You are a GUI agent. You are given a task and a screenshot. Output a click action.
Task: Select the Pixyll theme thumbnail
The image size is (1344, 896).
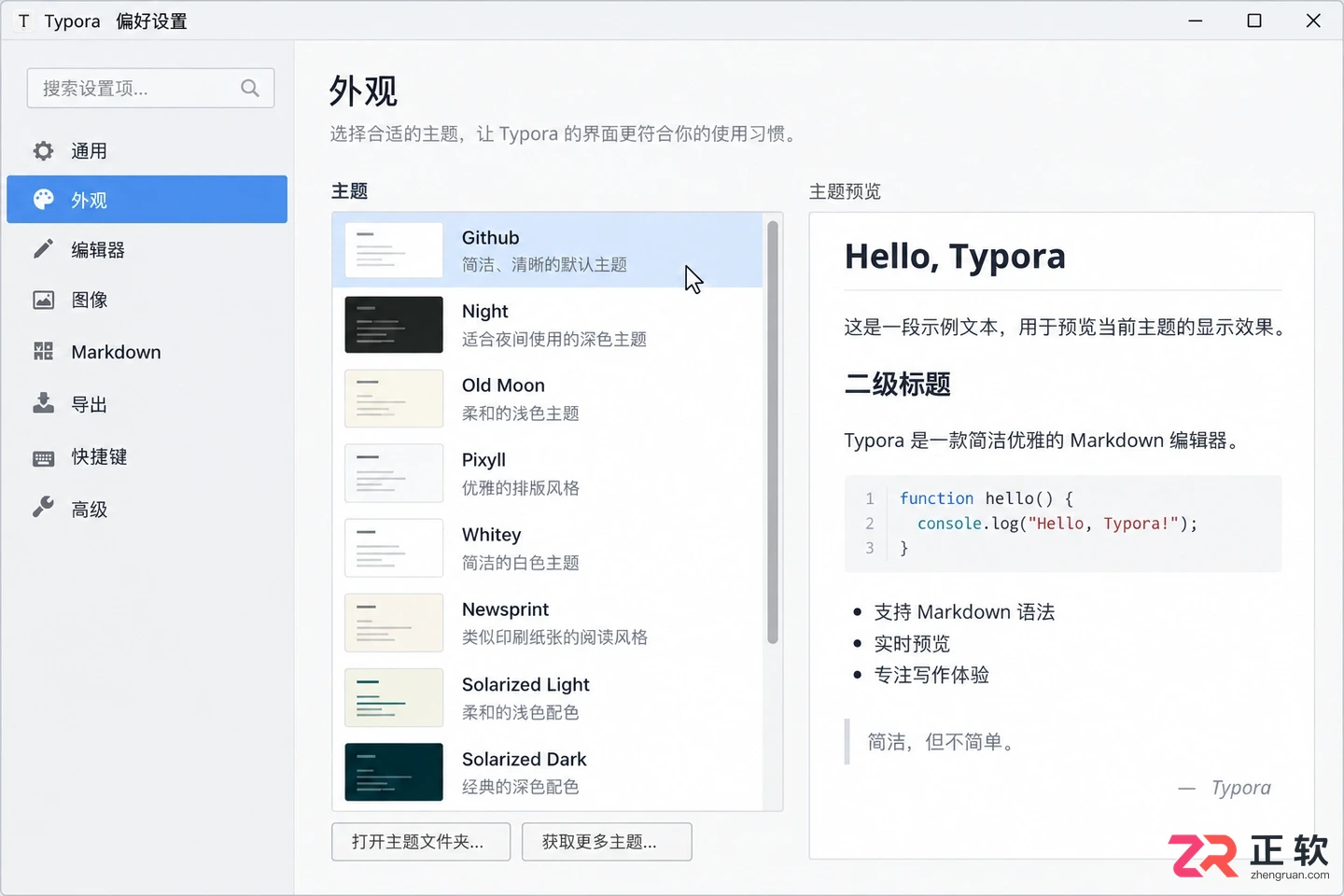pyautogui.click(x=394, y=473)
